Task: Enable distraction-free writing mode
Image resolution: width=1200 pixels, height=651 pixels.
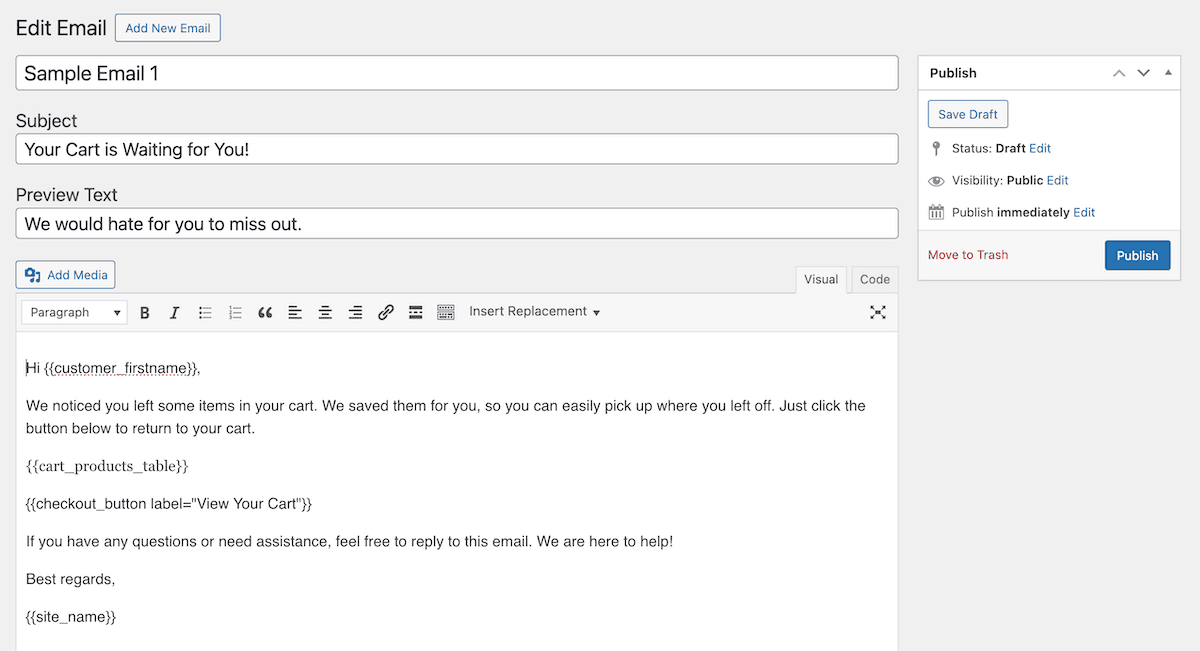Action: 878,313
